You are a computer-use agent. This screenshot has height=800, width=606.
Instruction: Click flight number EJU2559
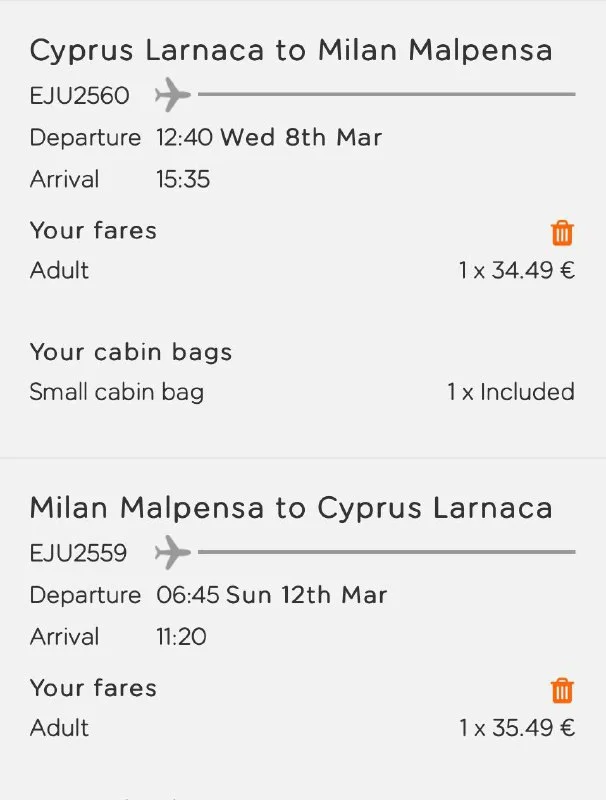coord(78,553)
